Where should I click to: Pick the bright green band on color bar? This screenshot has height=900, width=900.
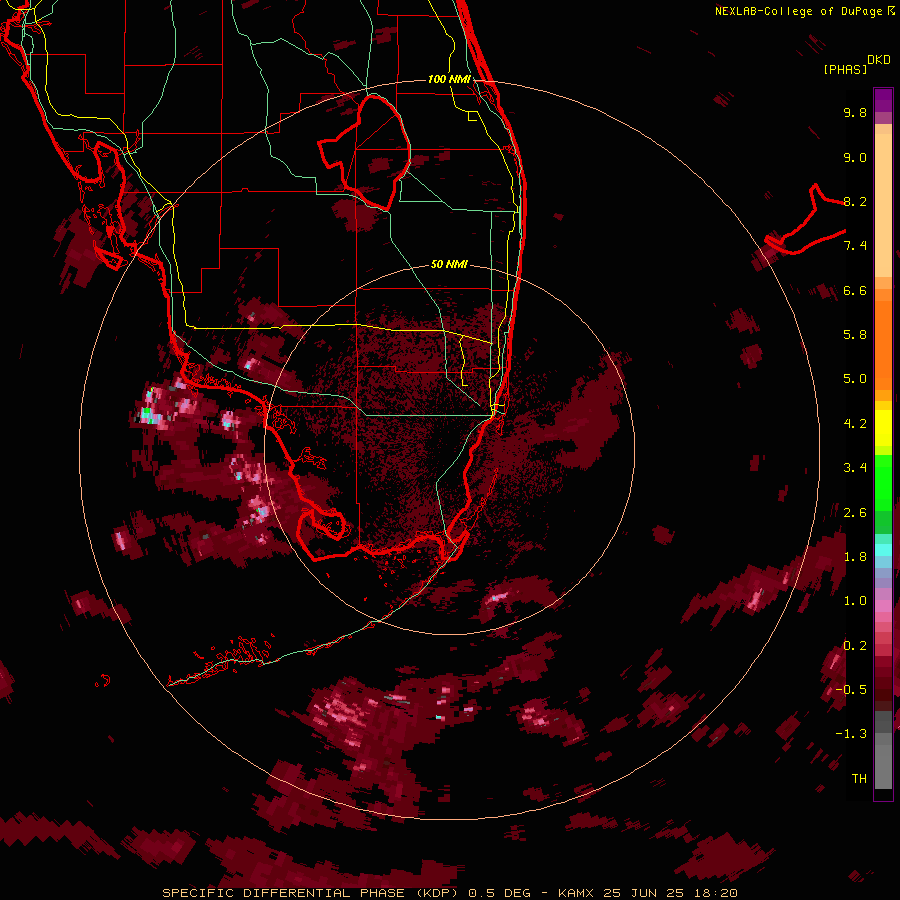[883, 483]
